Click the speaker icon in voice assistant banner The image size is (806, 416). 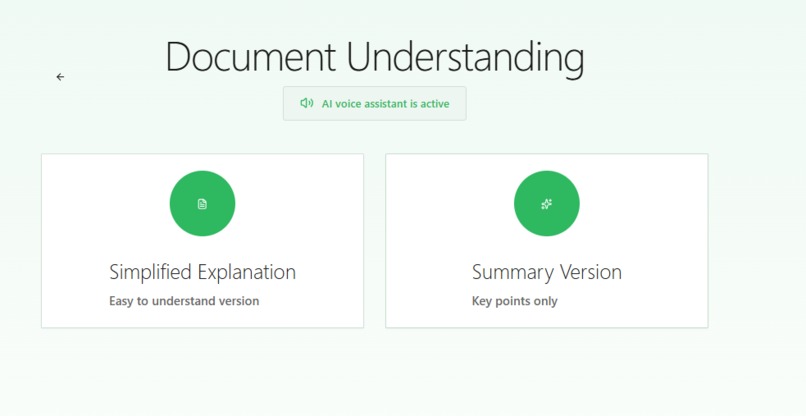coord(306,103)
